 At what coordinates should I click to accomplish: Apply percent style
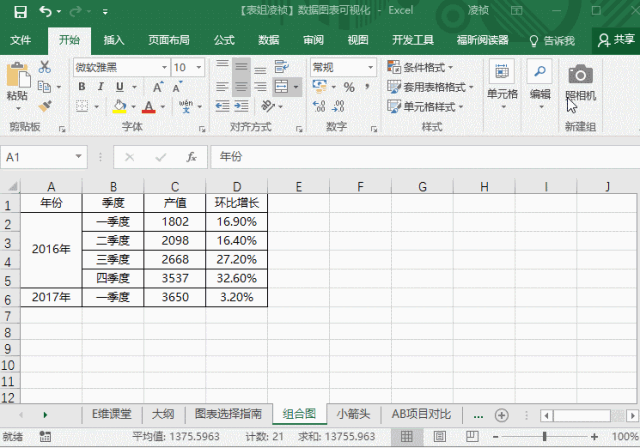(349, 87)
